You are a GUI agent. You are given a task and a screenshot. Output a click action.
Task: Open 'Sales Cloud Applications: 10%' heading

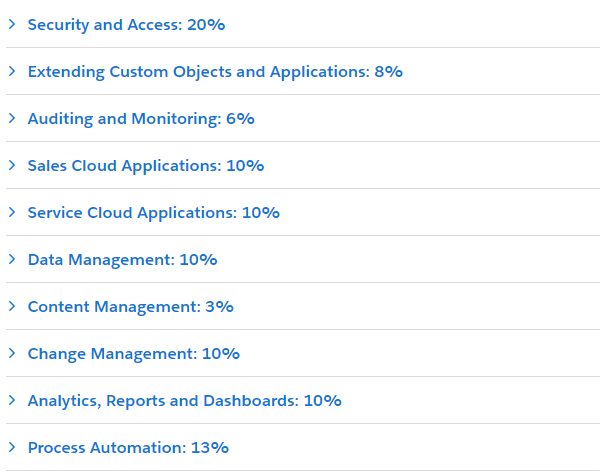coord(146,166)
